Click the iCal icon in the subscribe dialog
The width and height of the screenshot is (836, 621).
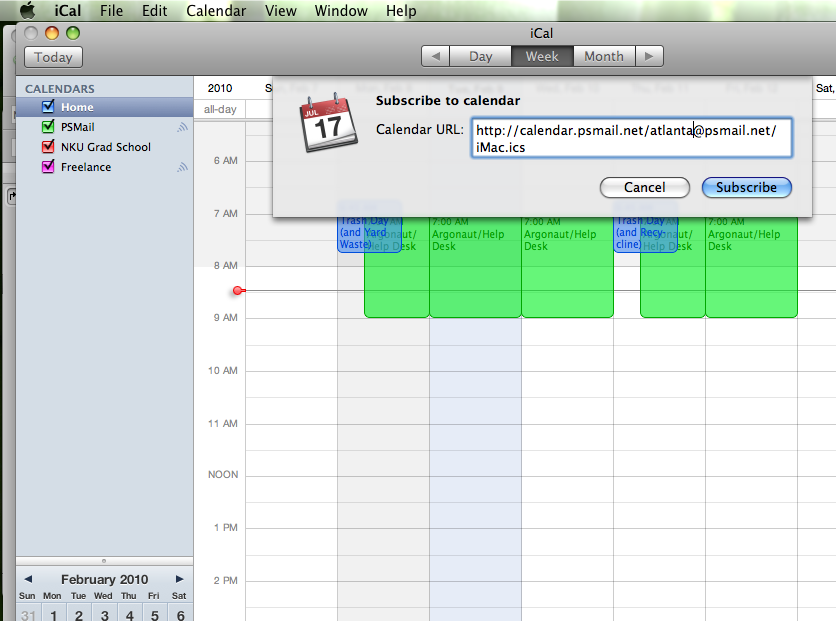point(328,123)
